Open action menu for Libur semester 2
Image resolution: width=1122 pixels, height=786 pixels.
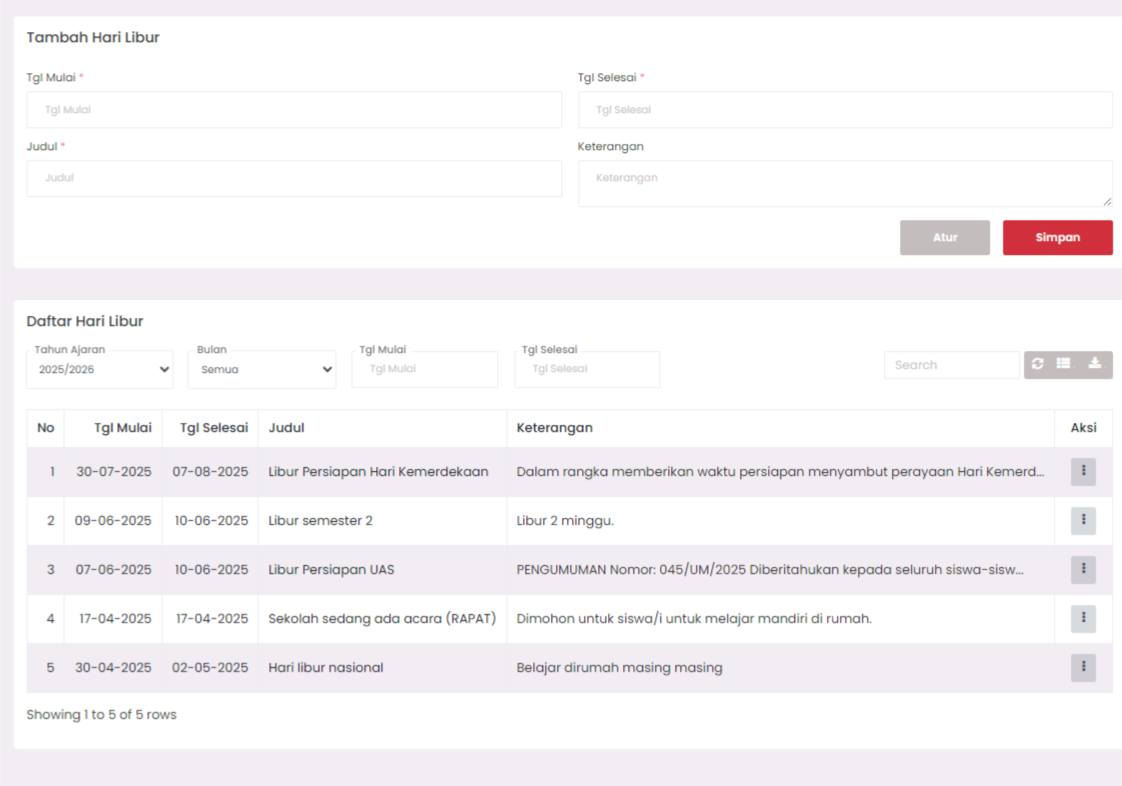click(x=1083, y=521)
